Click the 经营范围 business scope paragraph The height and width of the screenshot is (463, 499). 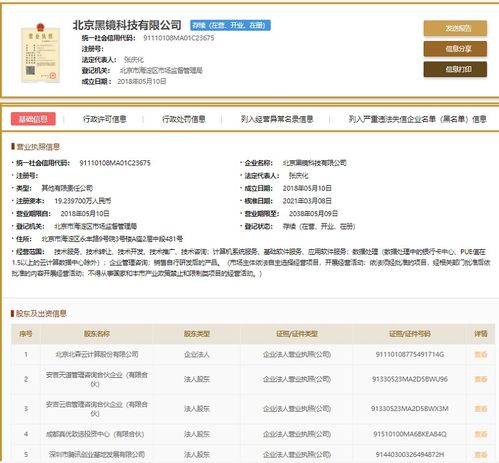(x=251, y=263)
